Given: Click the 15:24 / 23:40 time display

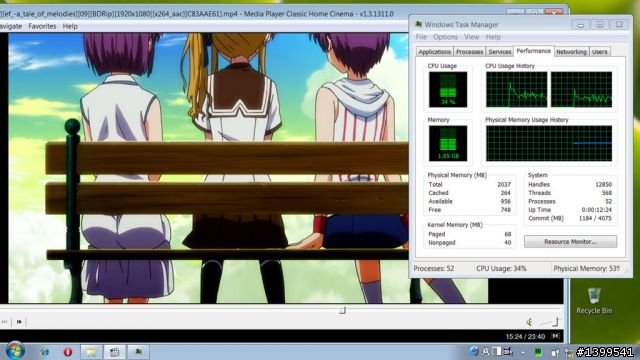Looking at the screenshot, I should click(525, 337).
